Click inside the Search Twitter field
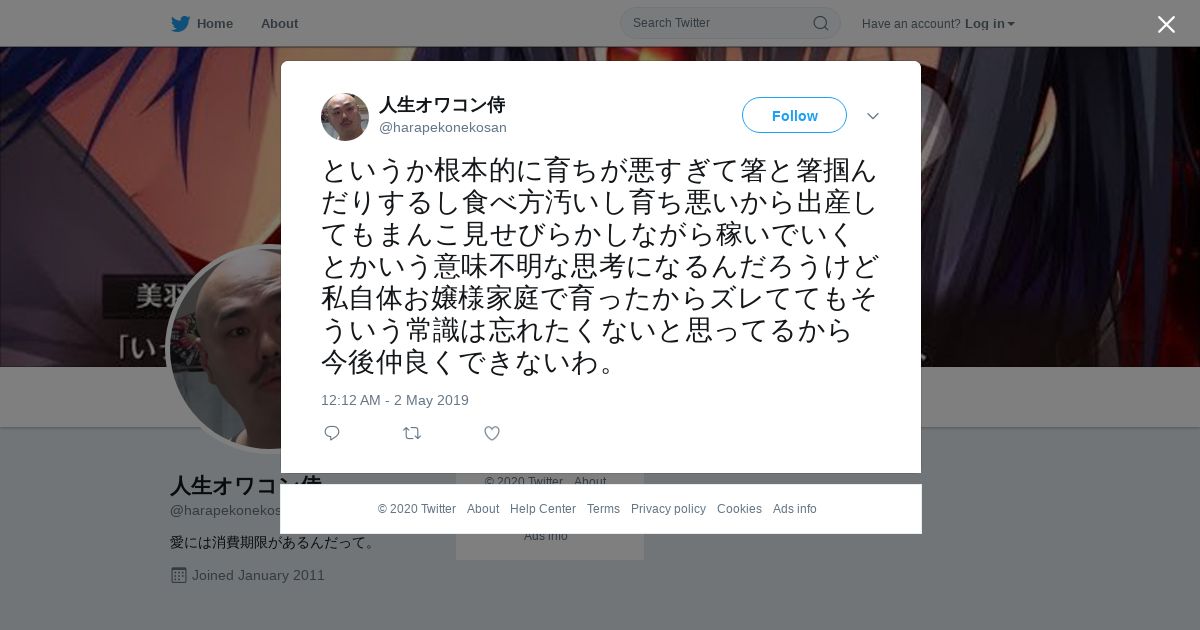 730,23
